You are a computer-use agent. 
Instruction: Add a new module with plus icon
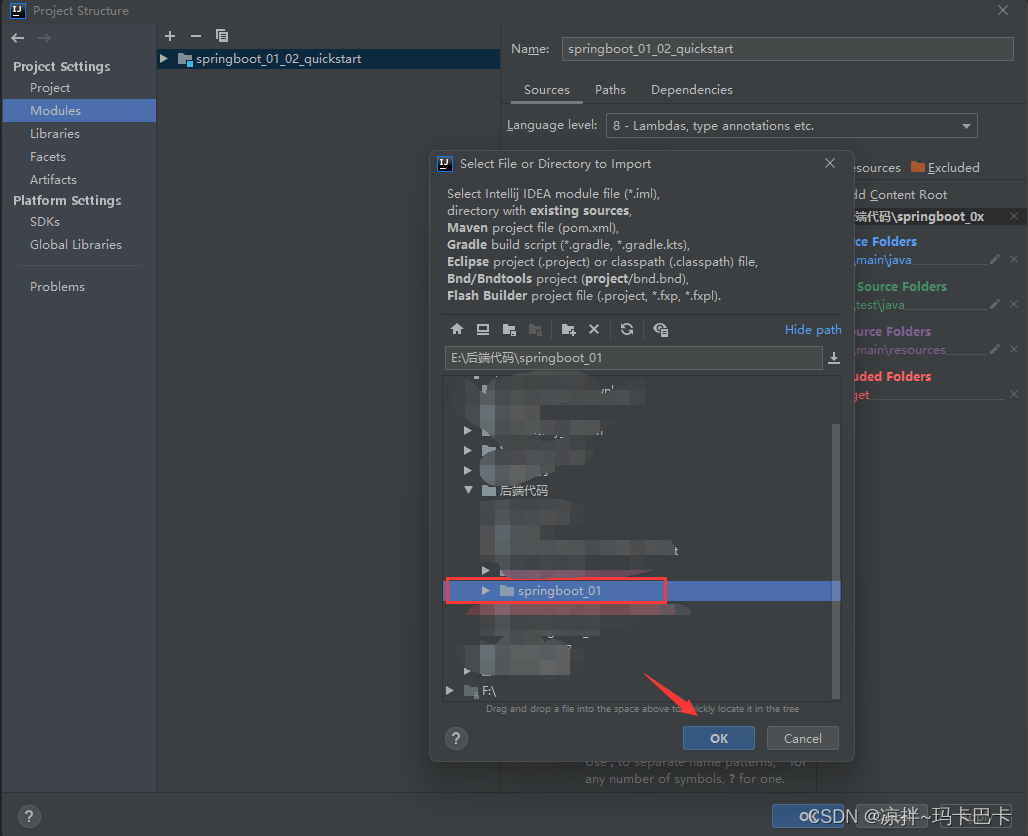click(x=170, y=36)
